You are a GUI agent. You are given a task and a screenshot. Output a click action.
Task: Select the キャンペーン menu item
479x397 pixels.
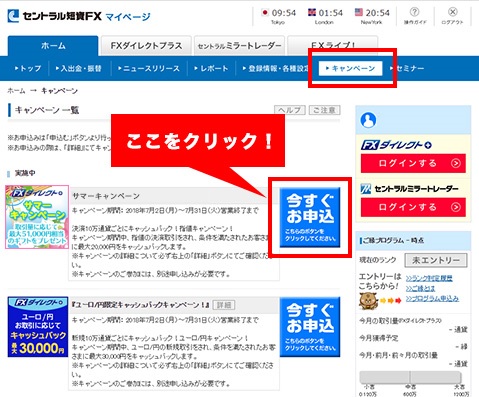coord(350,68)
